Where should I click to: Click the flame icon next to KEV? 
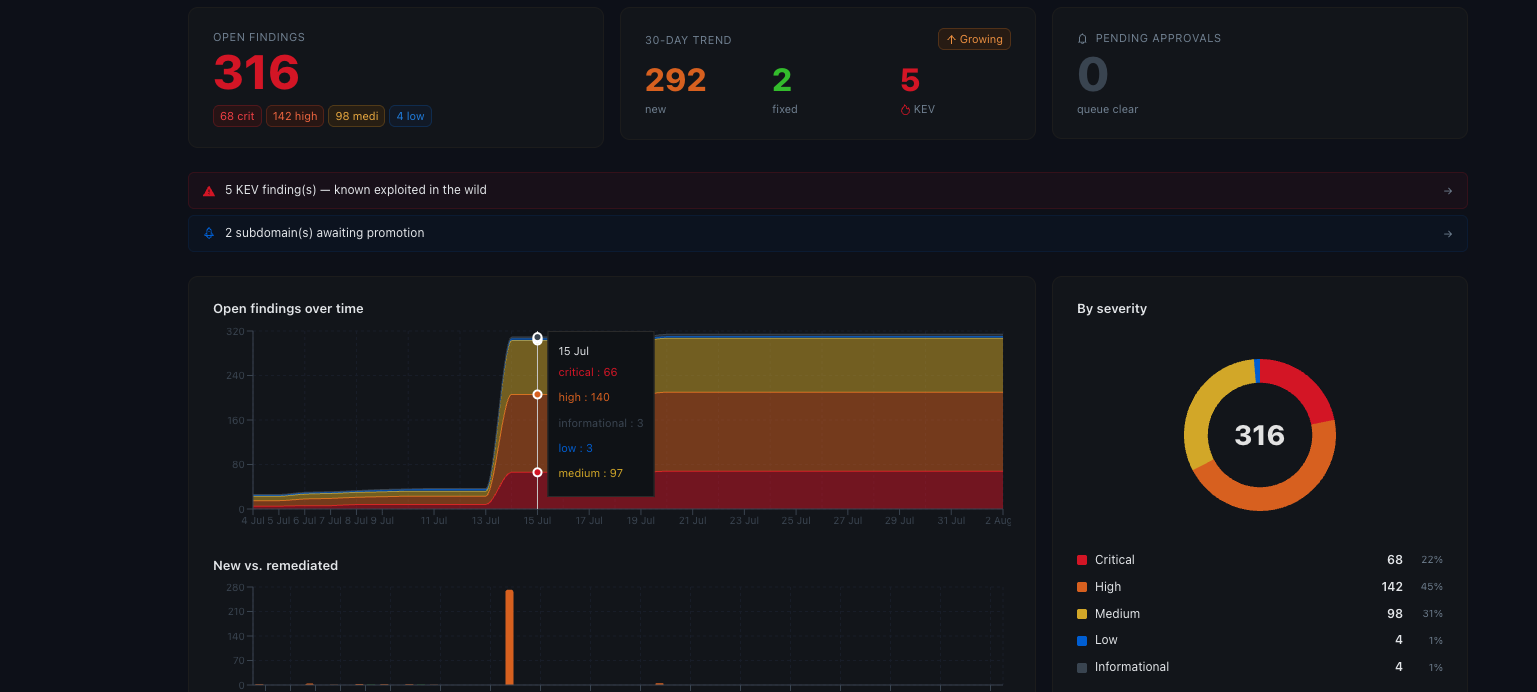click(906, 110)
